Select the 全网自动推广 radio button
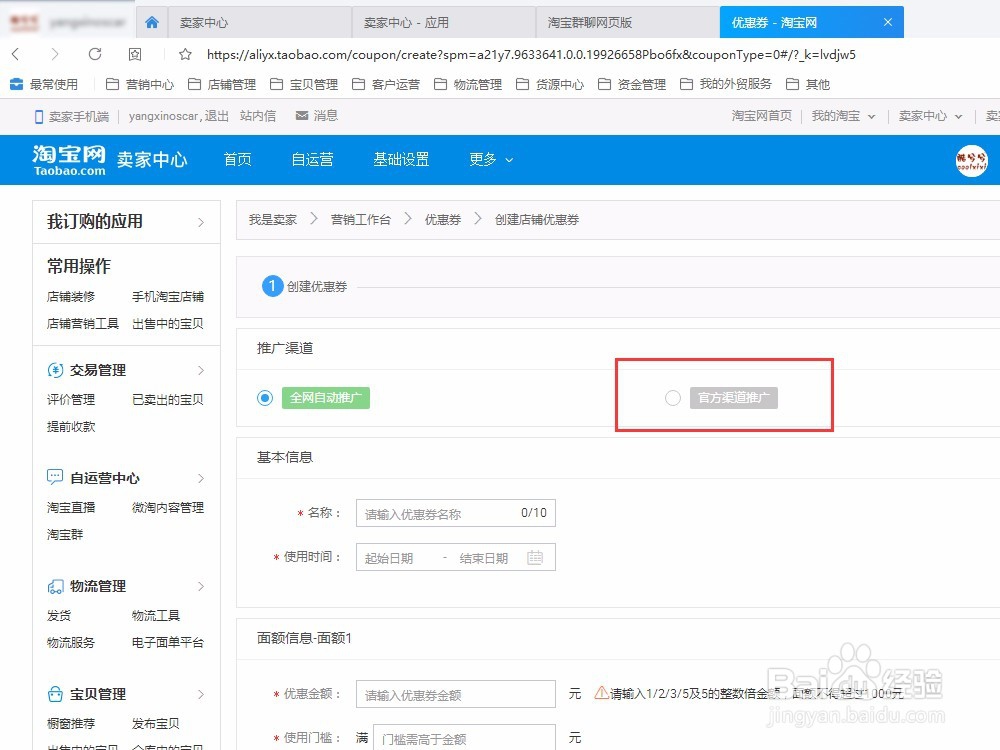Image resolution: width=1000 pixels, height=750 pixels. pyautogui.click(x=264, y=398)
